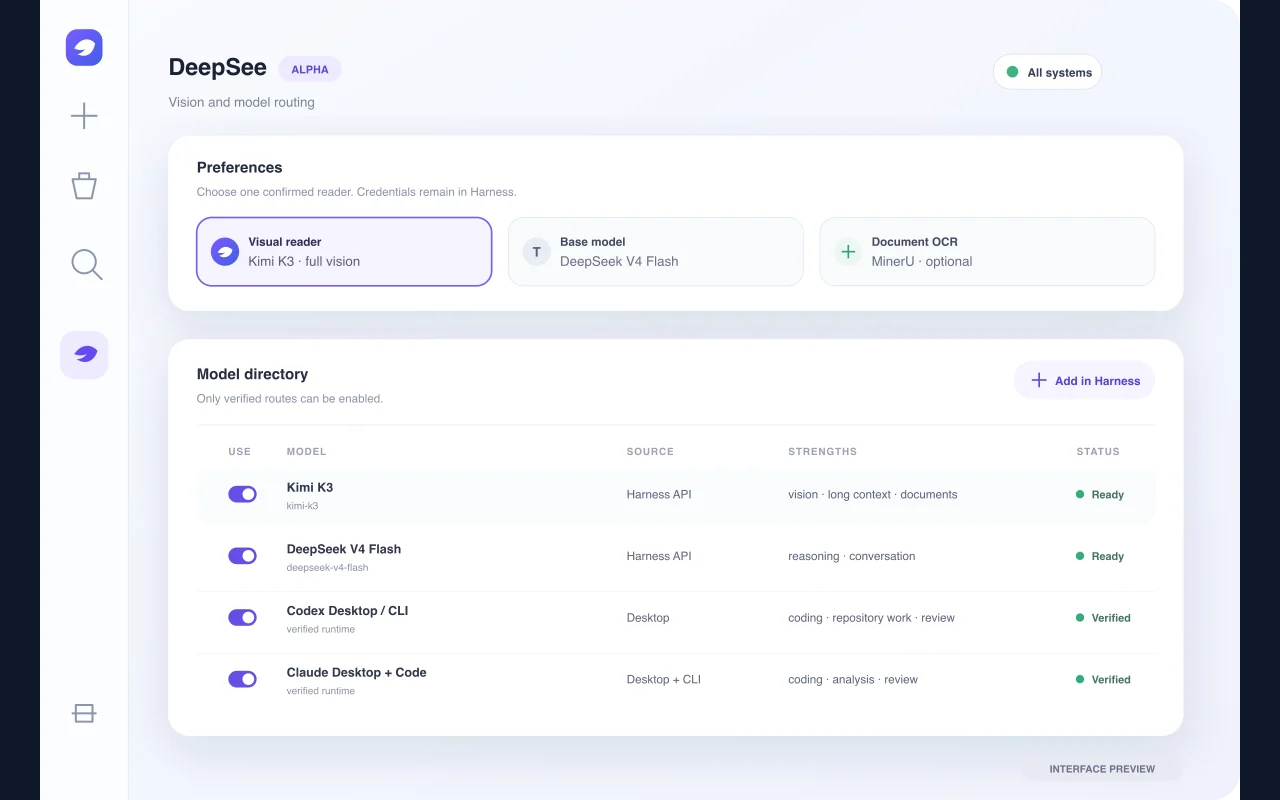Click the DeepSee page title
The width and height of the screenshot is (1280, 800).
218,67
